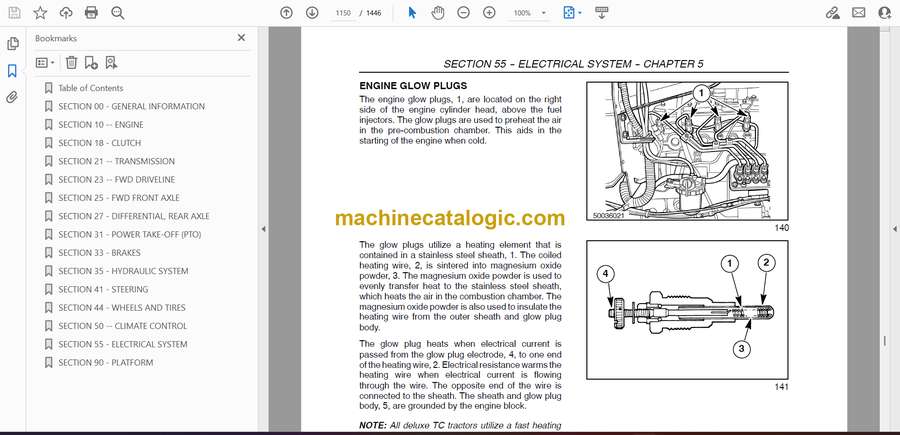Screen dimensions: 900x435
Task: Click the scrolling mode keyboard icon
Action: tap(602, 13)
